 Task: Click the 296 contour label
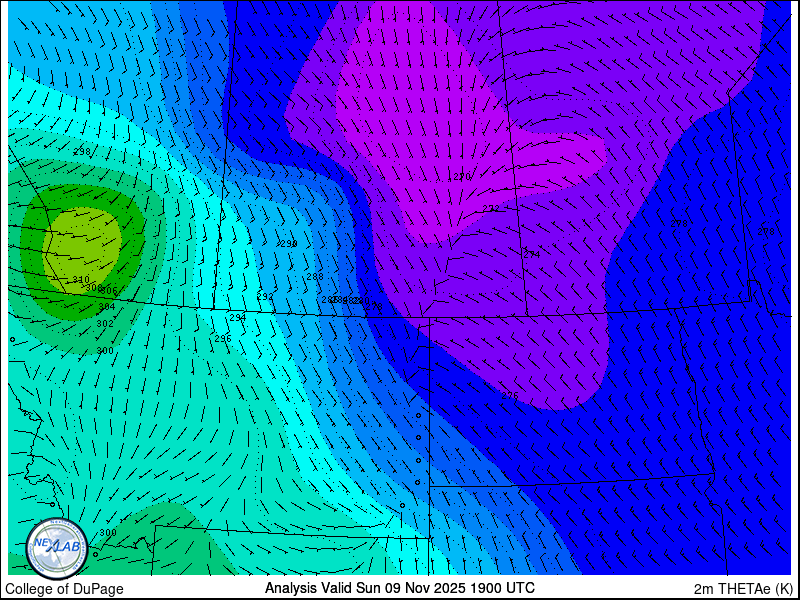223,338
